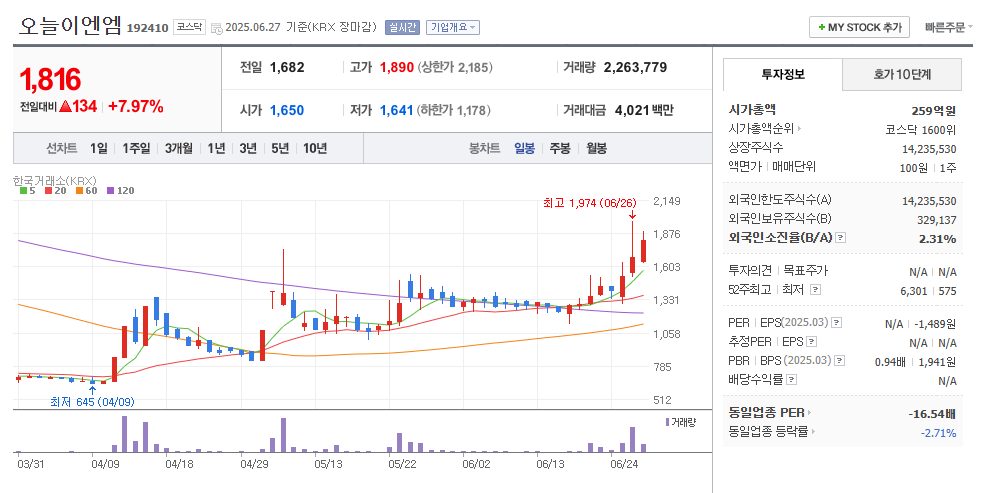Image resolution: width=1007 pixels, height=493 pixels.
Task: Select the 1년 line chart period
Action: click(x=216, y=148)
